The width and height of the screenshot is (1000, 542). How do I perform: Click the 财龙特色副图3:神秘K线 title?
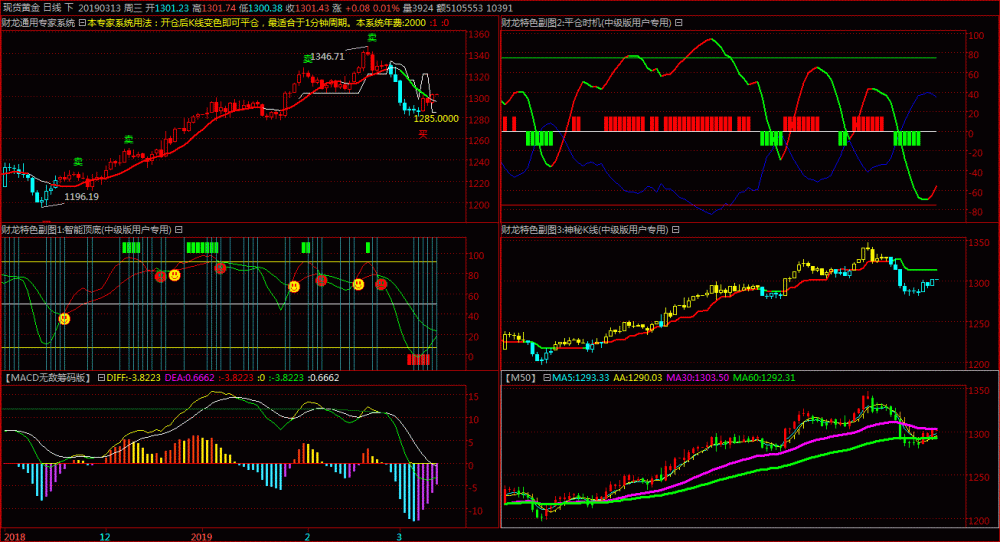[585, 230]
